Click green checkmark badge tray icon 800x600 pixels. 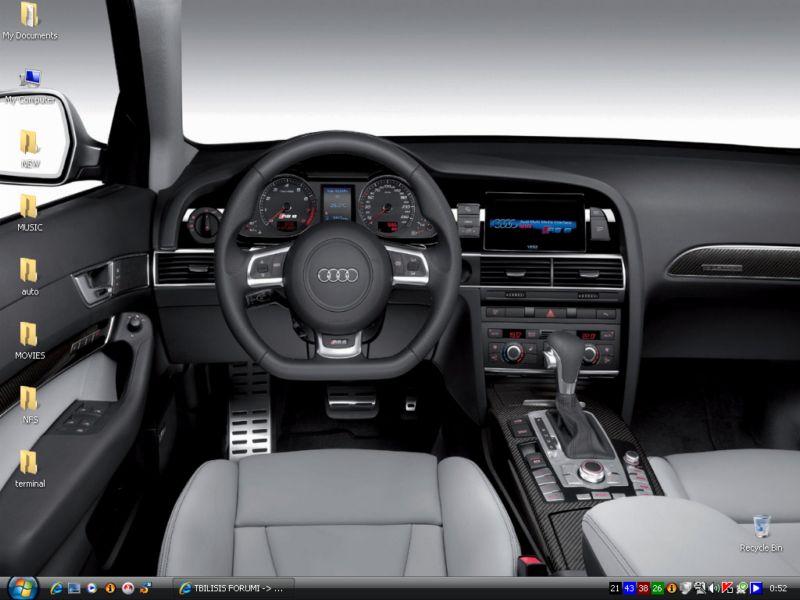(x=742, y=588)
